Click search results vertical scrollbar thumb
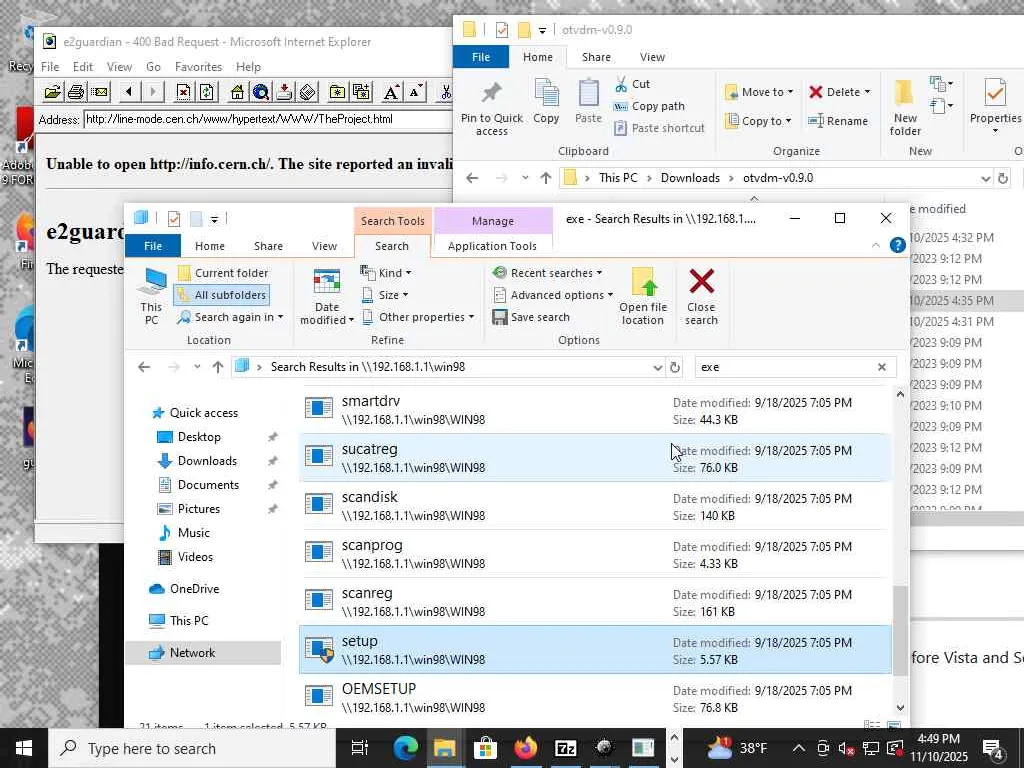The width and height of the screenshot is (1024, 768). [900, 630]
